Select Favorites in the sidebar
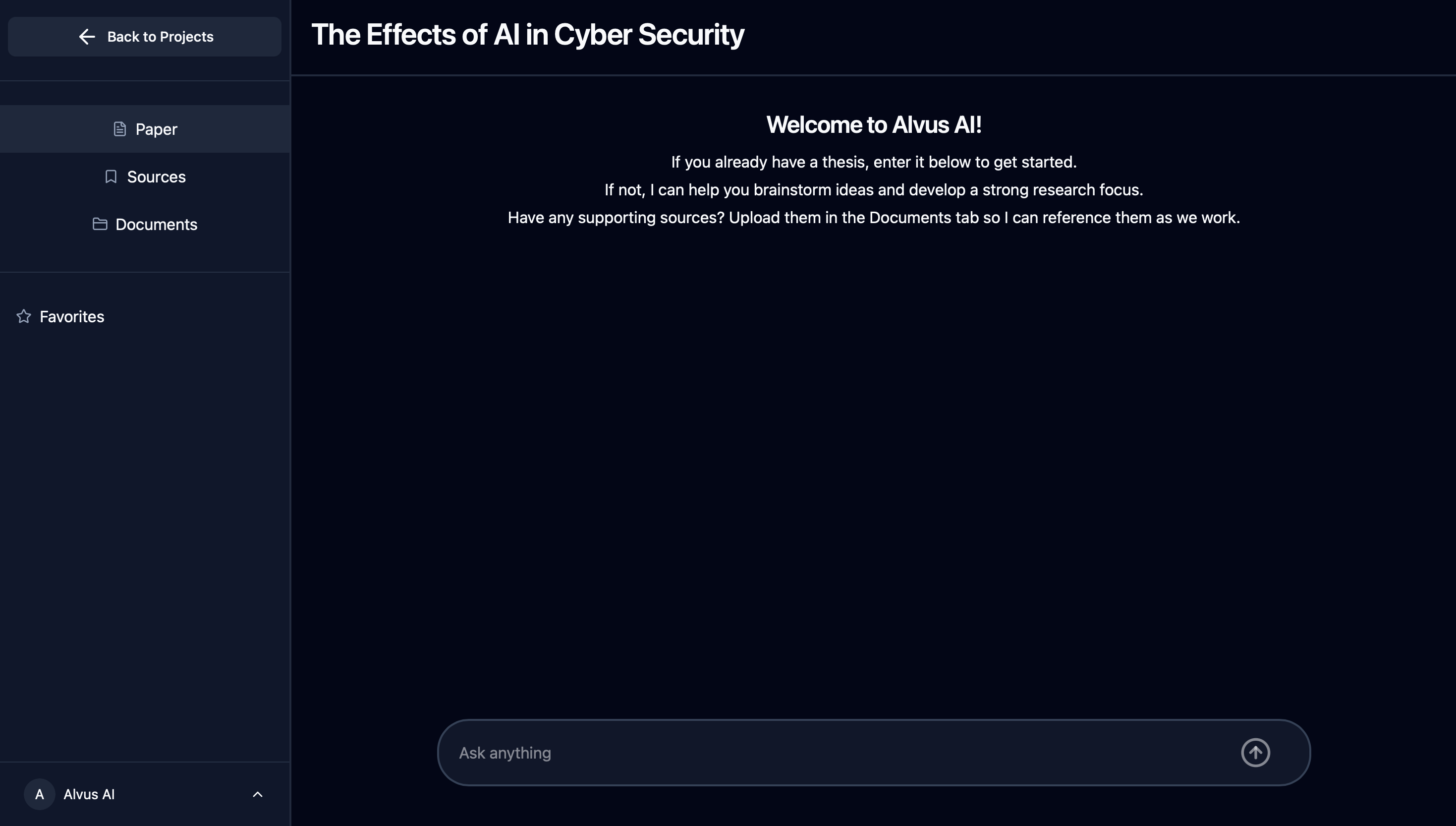 71,316
